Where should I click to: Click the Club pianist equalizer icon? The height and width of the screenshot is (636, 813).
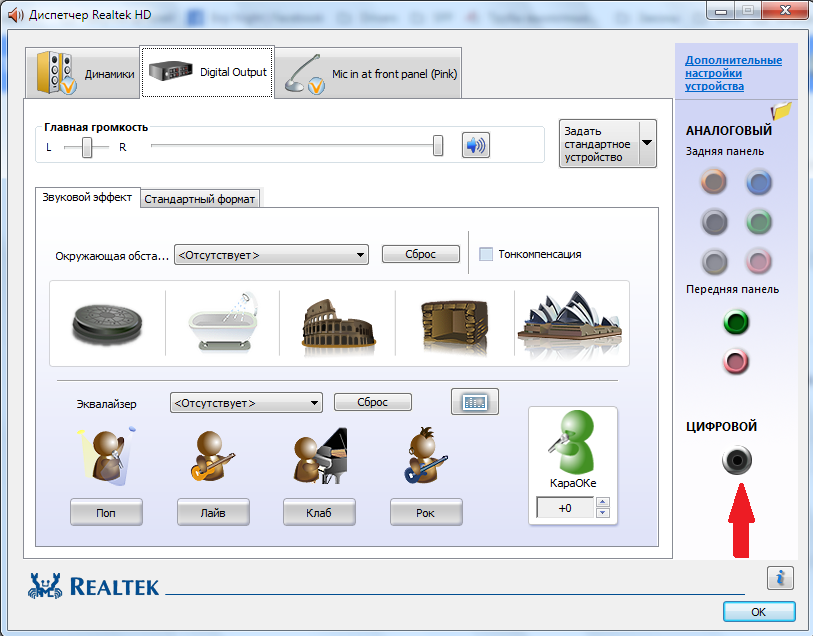(x=319, y=456)
